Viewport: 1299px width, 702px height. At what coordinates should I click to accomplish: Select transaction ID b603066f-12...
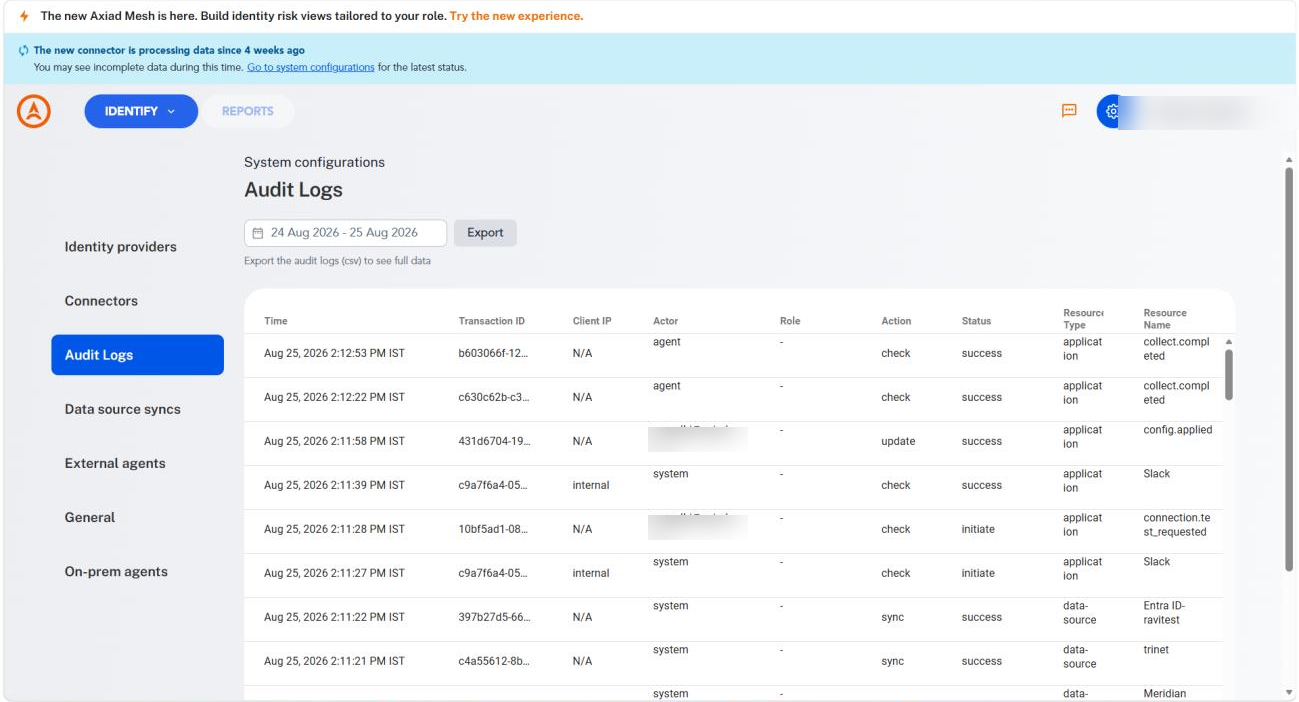tap(493, 353)
